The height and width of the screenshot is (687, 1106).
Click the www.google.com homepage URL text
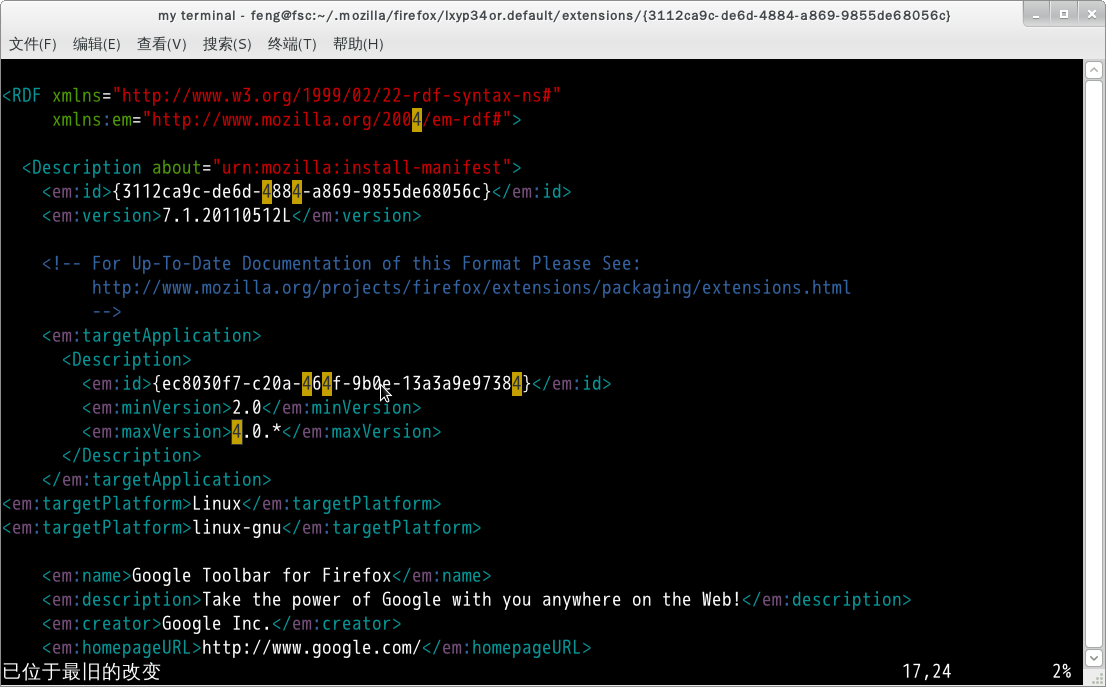311,648
